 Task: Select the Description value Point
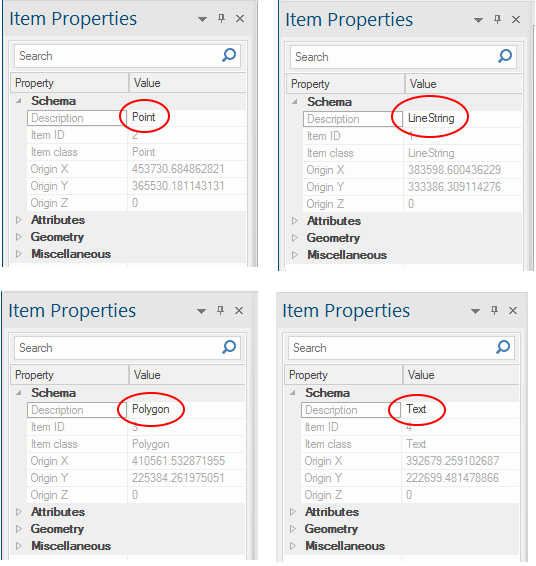point(144,117)
